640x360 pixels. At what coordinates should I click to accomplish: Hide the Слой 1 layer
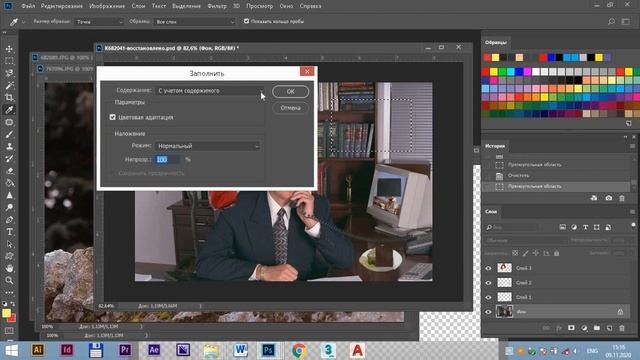(489, 297)
